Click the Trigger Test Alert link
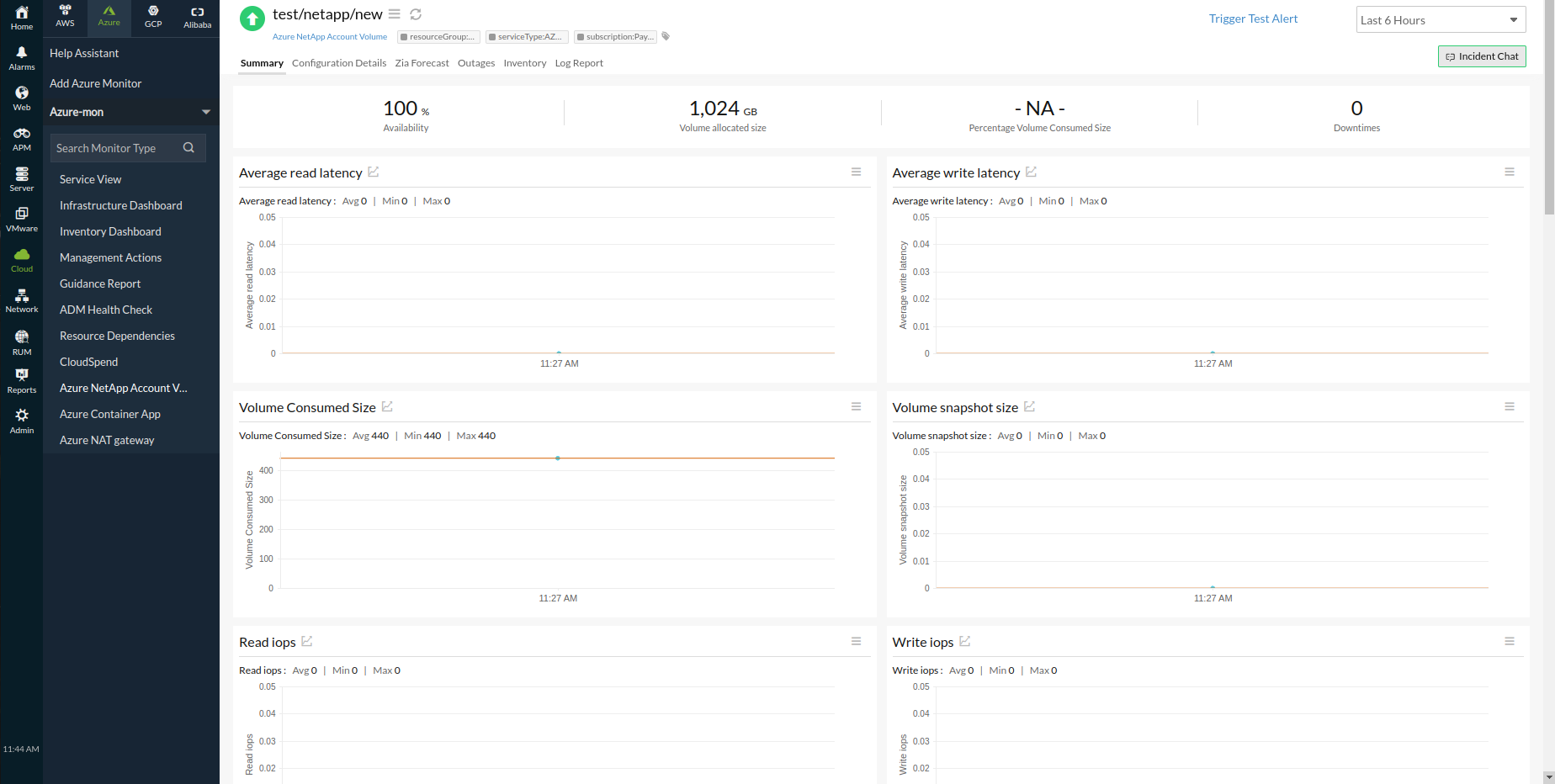 pos(1253,18)
